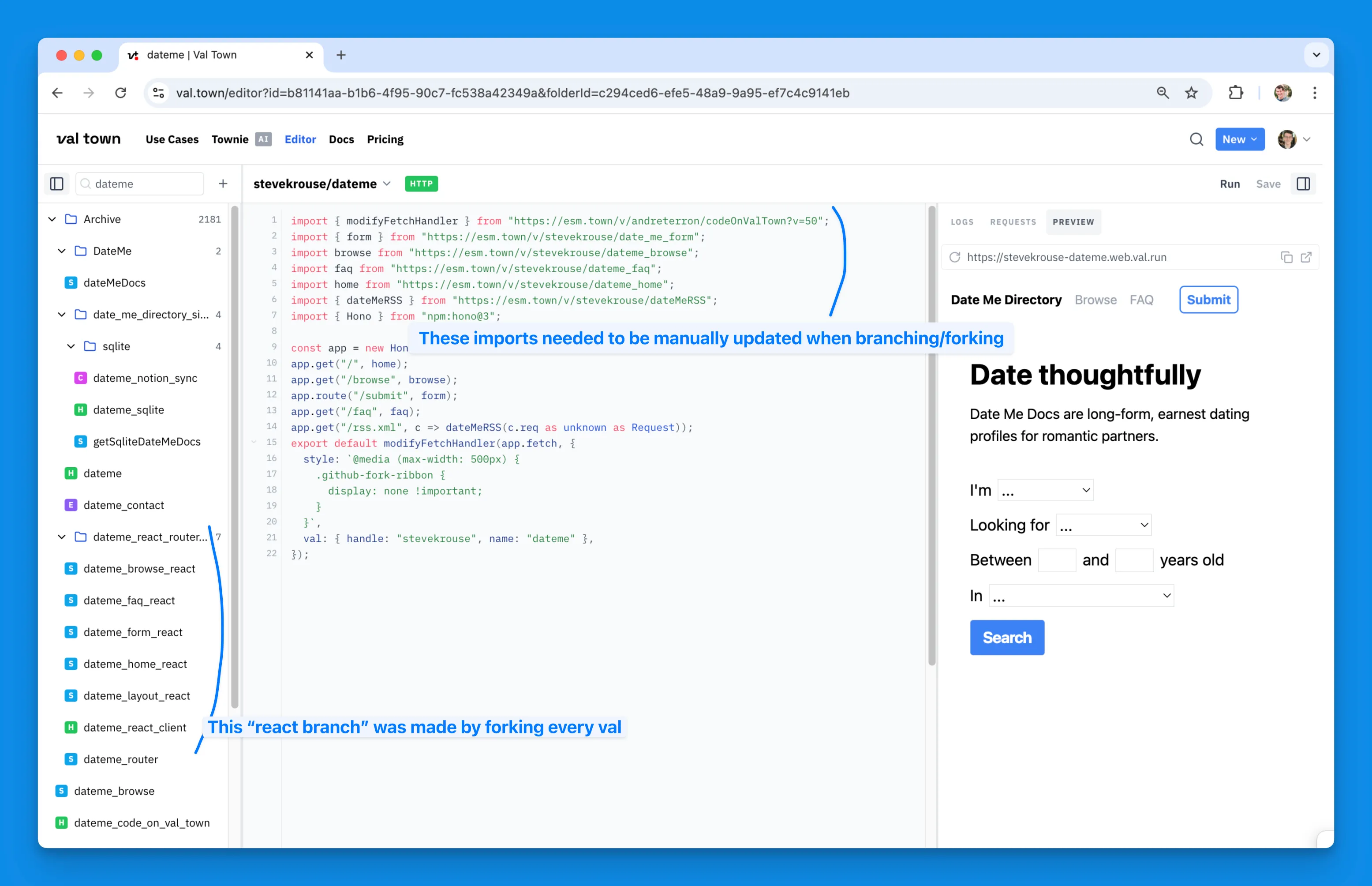Copy the preview URL with the copy icon
1372x886 pixels.
pyautogui.click(x=1286, y=257)
